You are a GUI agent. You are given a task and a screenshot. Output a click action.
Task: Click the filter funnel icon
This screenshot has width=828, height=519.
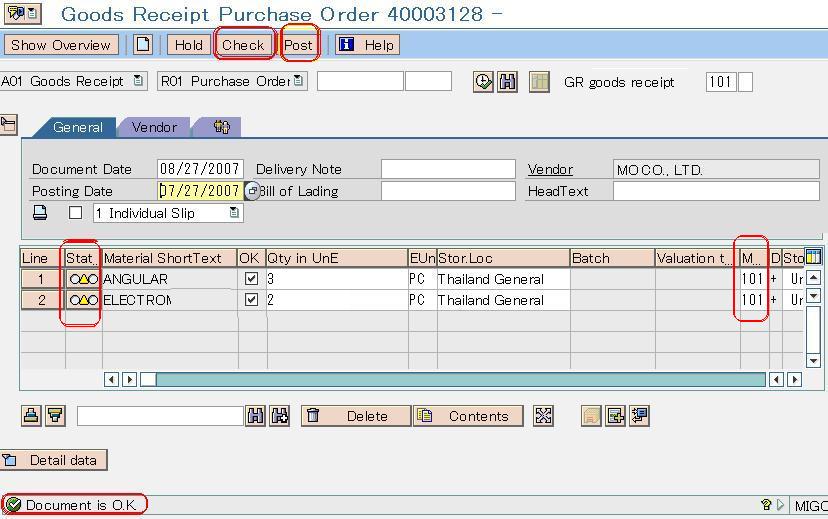pos(55,416)
